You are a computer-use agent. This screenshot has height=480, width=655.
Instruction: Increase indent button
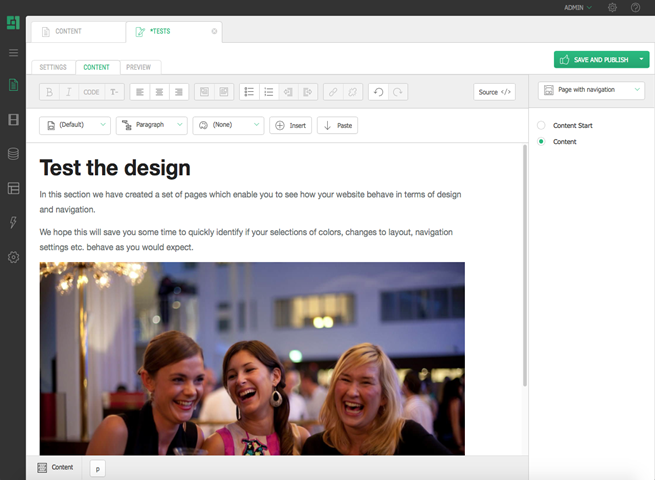308,92
